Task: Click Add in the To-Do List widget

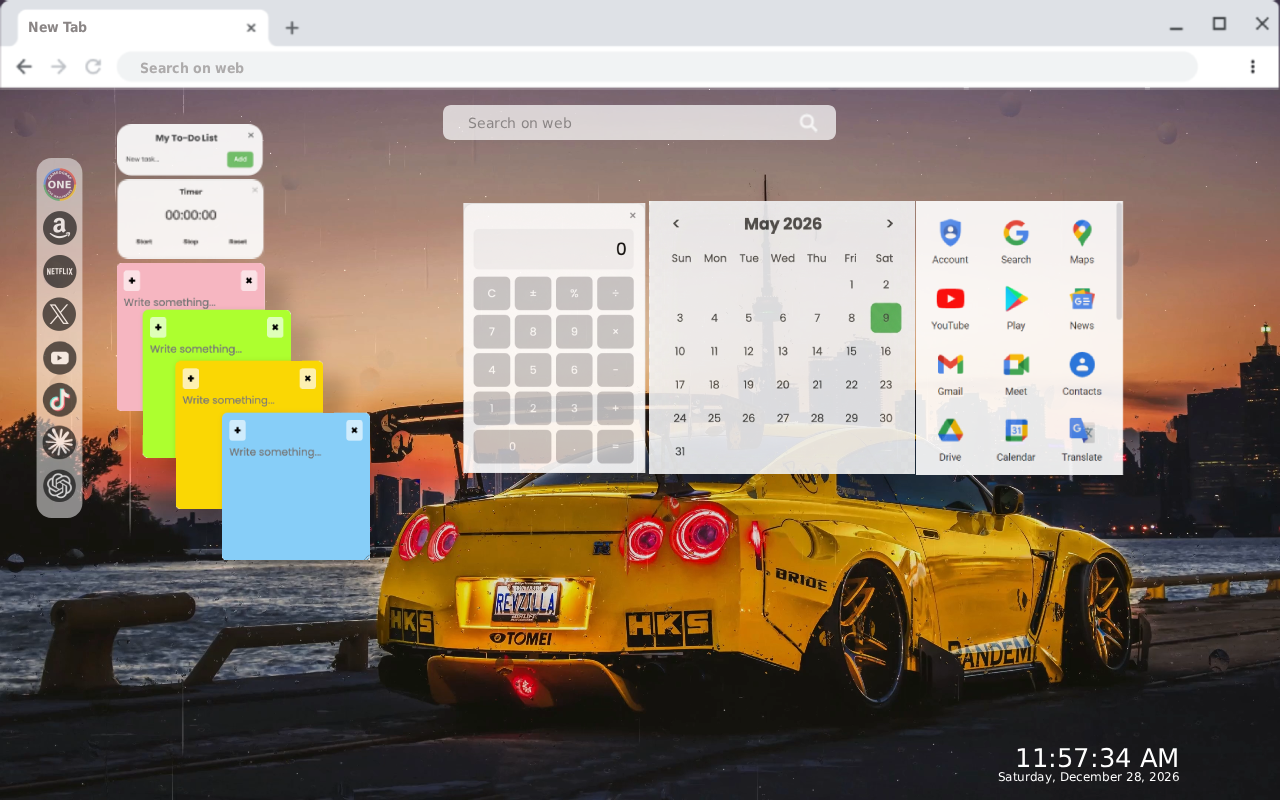Action: tap(239, 159)
